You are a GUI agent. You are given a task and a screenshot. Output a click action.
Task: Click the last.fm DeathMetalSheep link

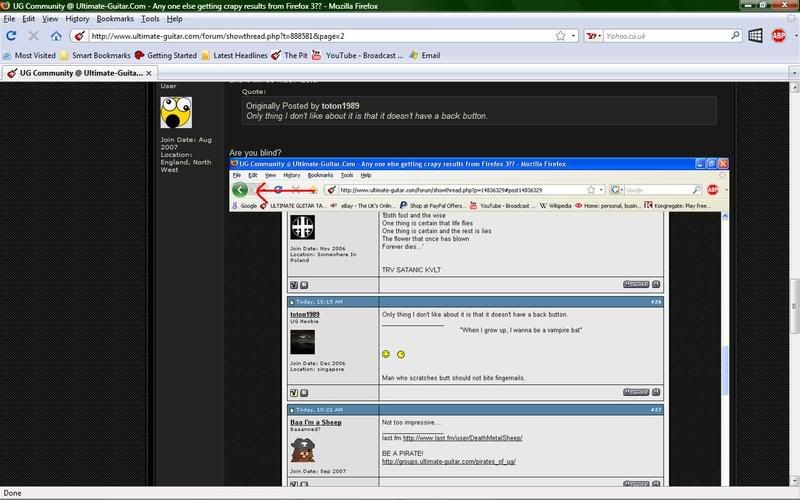[x=462, y=438]
